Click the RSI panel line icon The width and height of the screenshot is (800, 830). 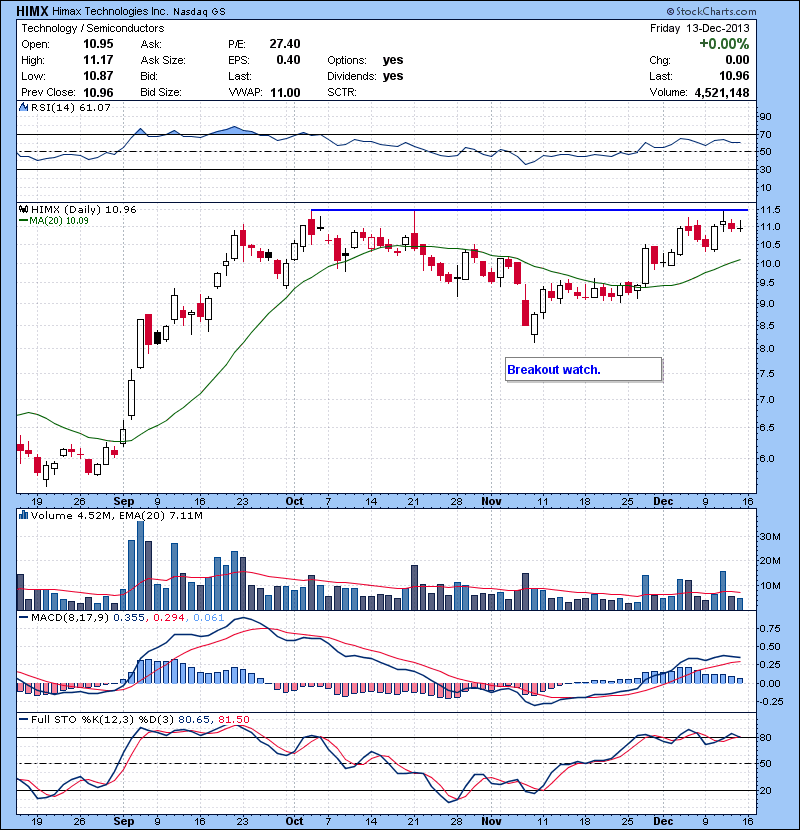(23, 107)
